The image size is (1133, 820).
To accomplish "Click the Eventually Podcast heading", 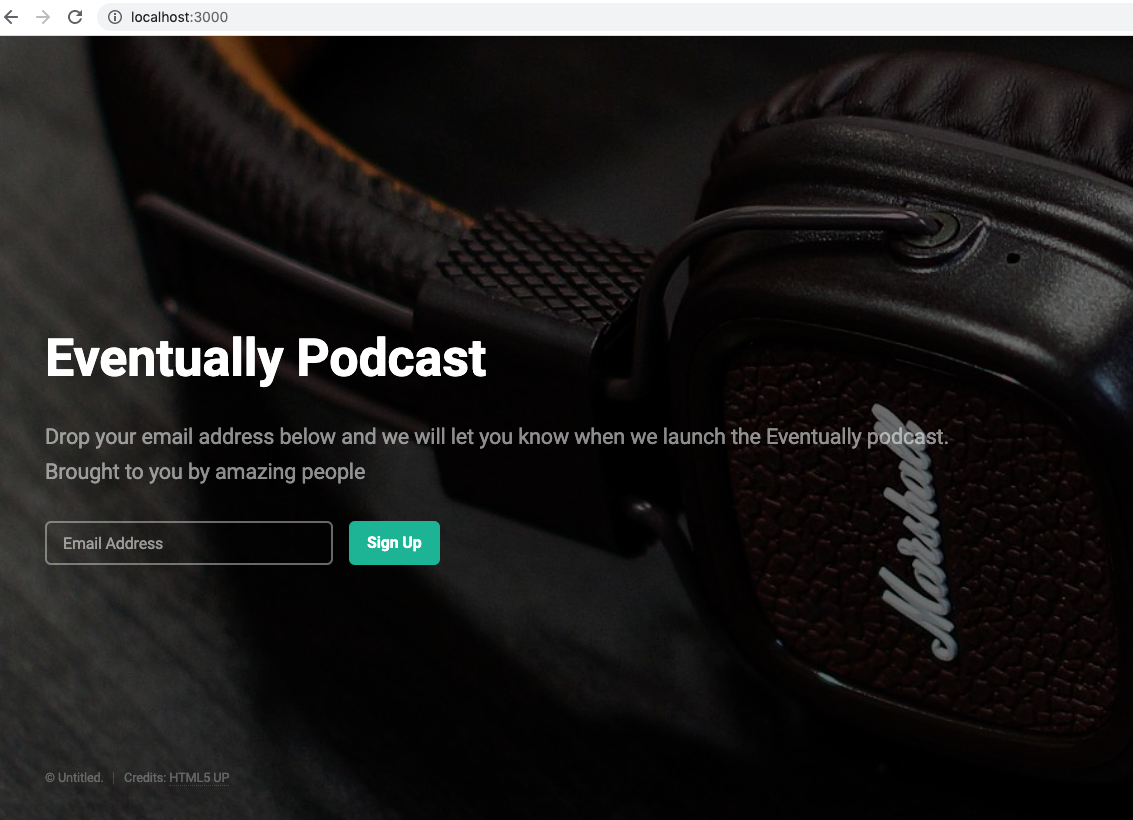I will [265, 358].
